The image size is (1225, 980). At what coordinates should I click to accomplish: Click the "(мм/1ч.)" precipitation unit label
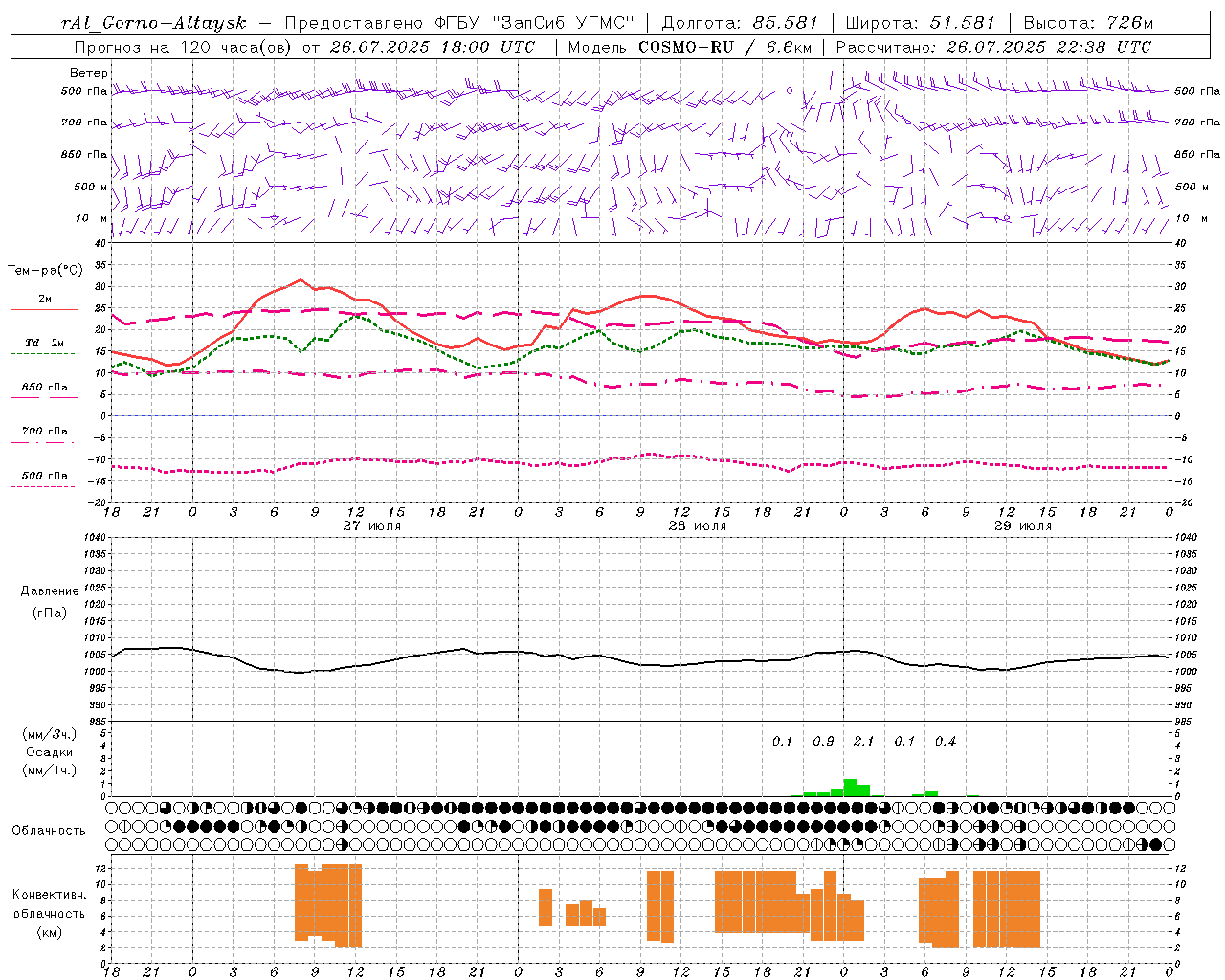point(50,770)
